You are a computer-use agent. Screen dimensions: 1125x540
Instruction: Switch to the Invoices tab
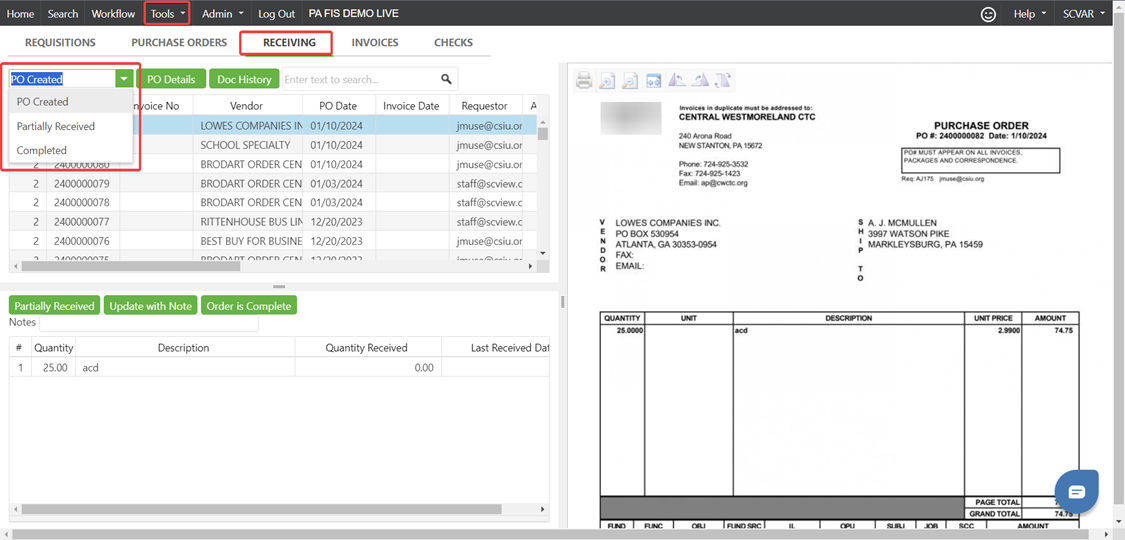pyautogui.click(x=375, y=43)
